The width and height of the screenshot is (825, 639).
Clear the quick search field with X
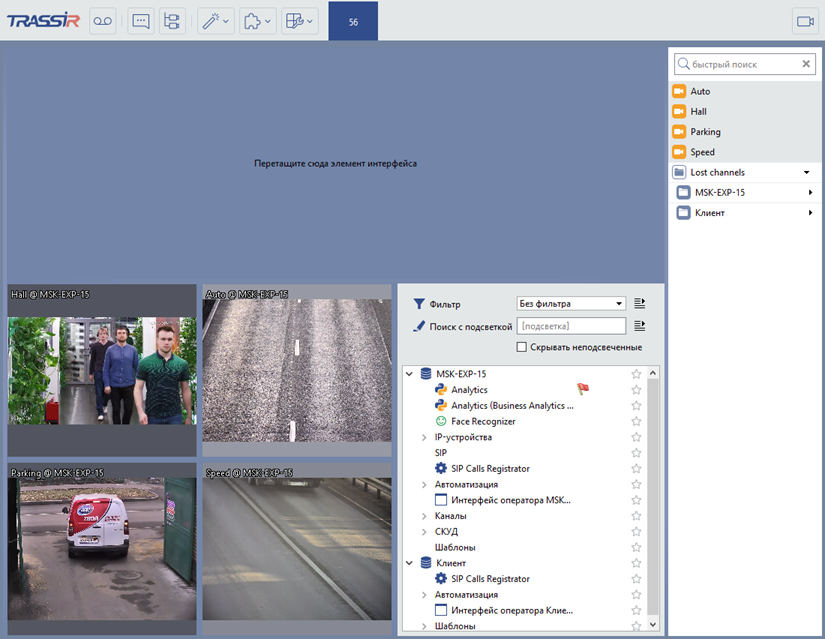806,64
